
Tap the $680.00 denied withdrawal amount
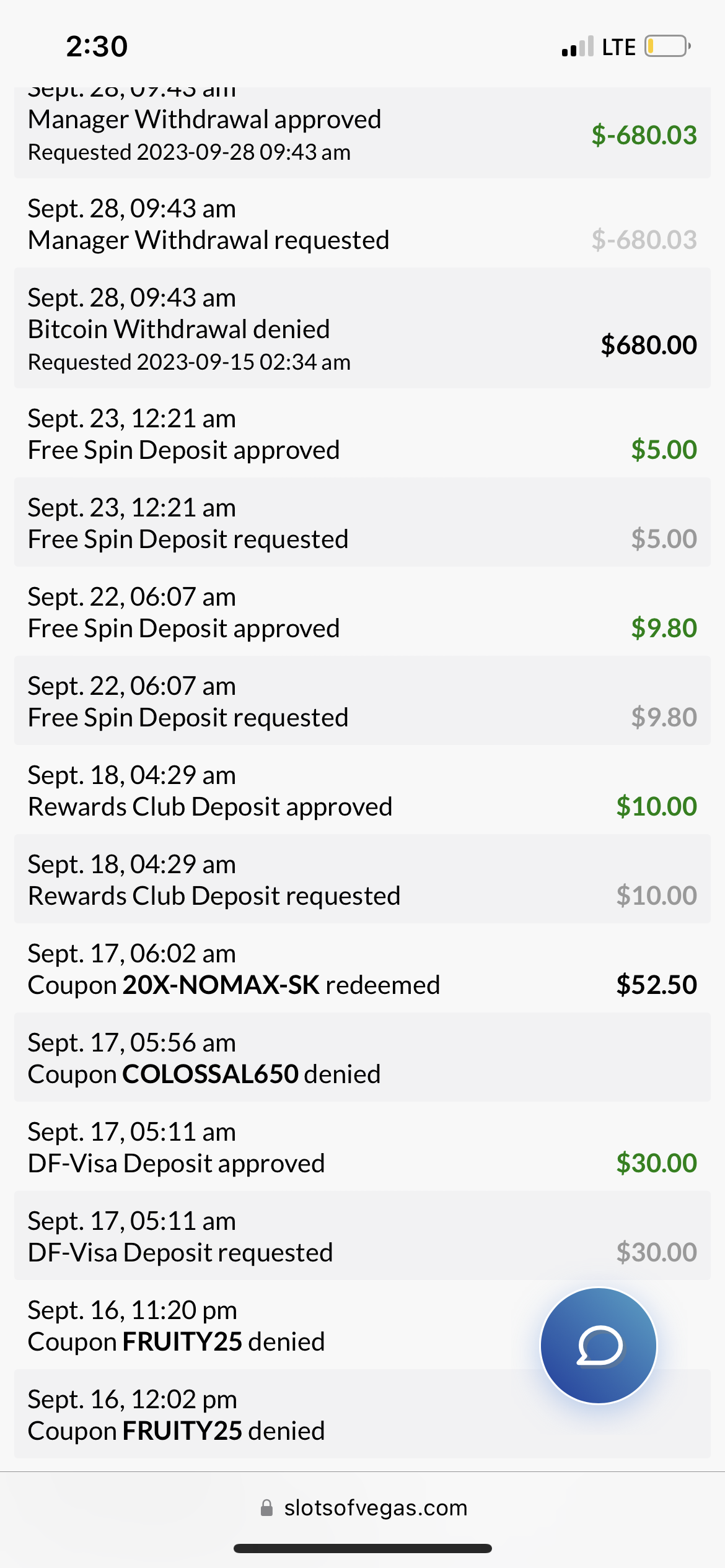pos(648,345)
